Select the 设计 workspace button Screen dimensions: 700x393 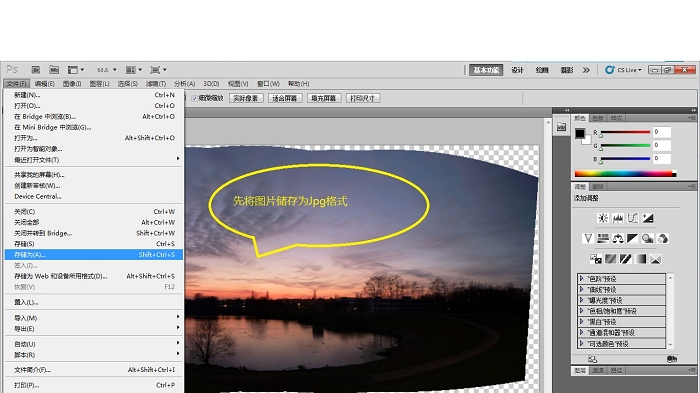click(517, 70)
